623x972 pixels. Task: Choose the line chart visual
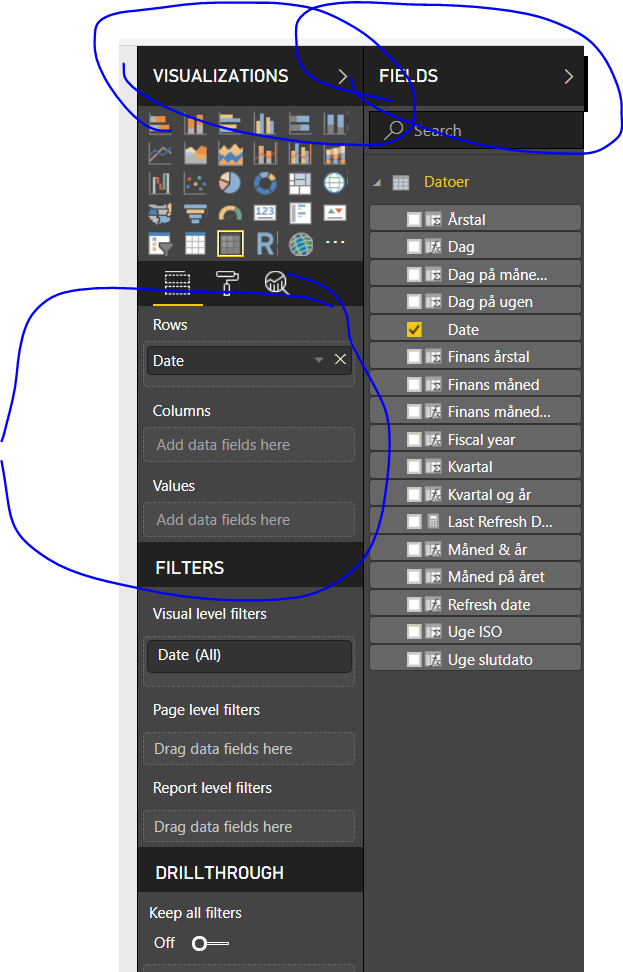click(x=160, y=153)
